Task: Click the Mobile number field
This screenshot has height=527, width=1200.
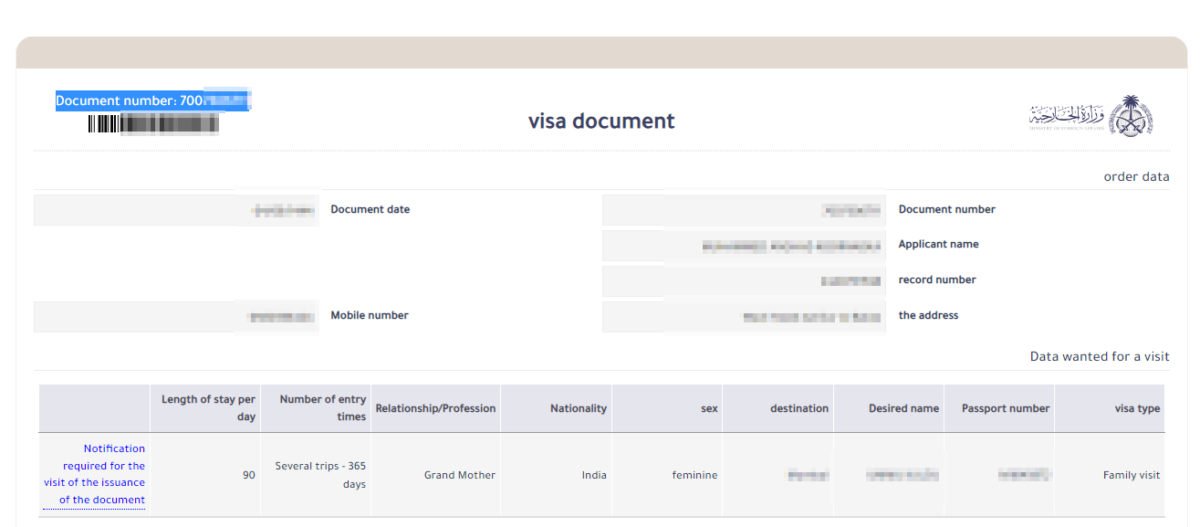Action: click(176, 316)
